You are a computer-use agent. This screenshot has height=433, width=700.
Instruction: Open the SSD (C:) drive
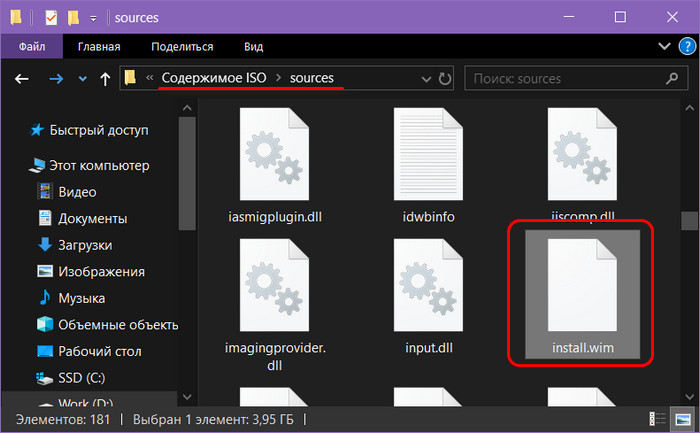[71, 378]
